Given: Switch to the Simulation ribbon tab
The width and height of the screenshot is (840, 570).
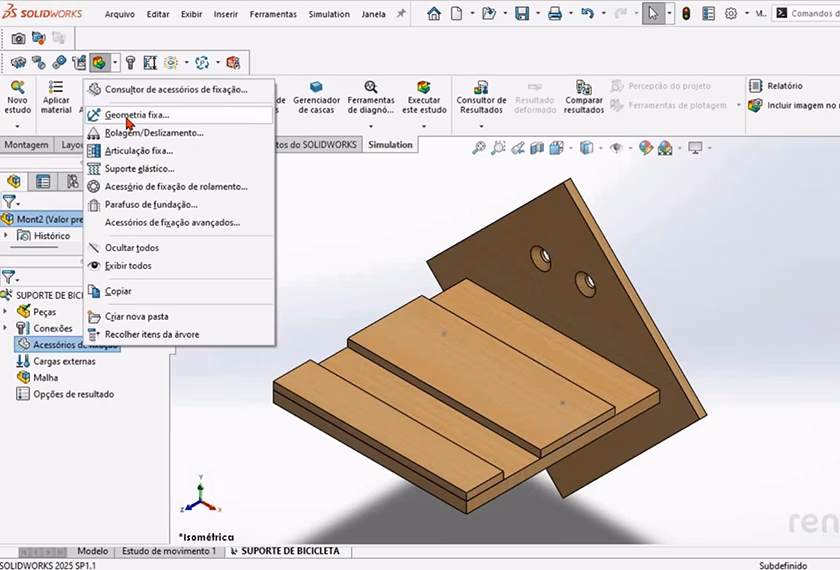Looking at the screenshot, I should click(389, 145).
